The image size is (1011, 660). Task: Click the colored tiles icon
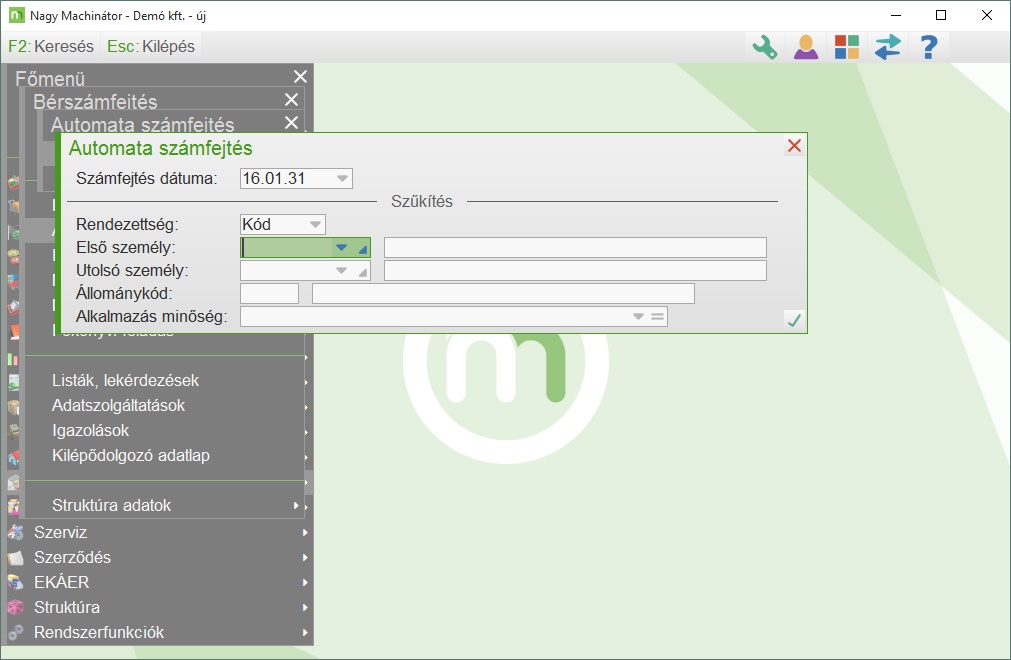pos(847,47)
